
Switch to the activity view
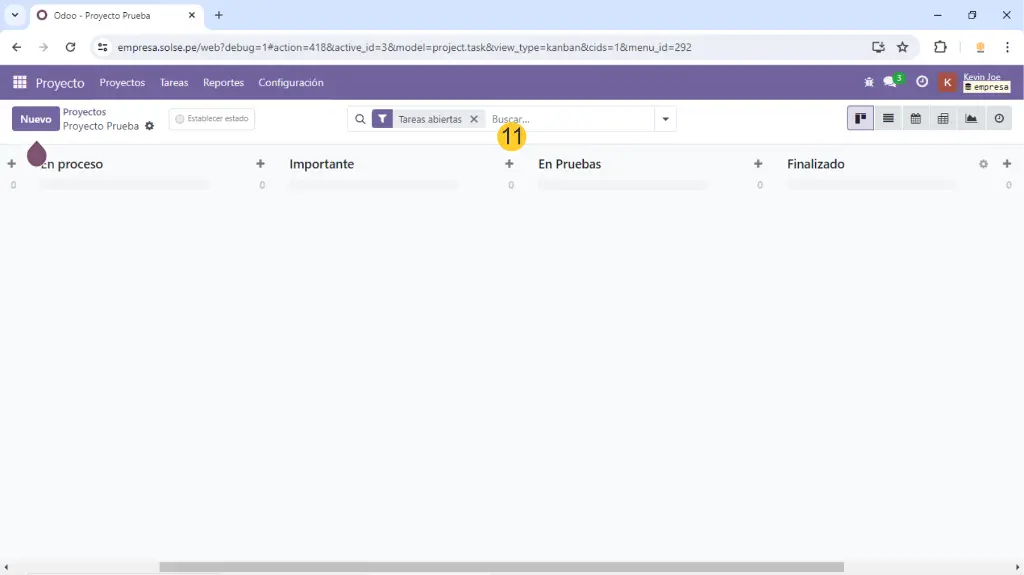[998, 119]
